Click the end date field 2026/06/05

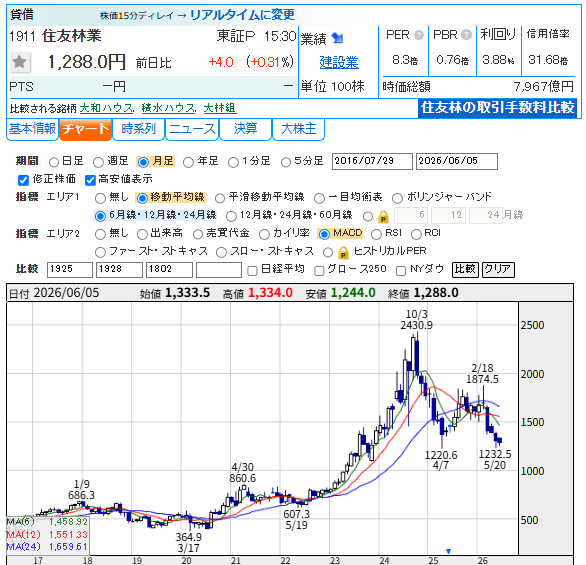(457, 161)
